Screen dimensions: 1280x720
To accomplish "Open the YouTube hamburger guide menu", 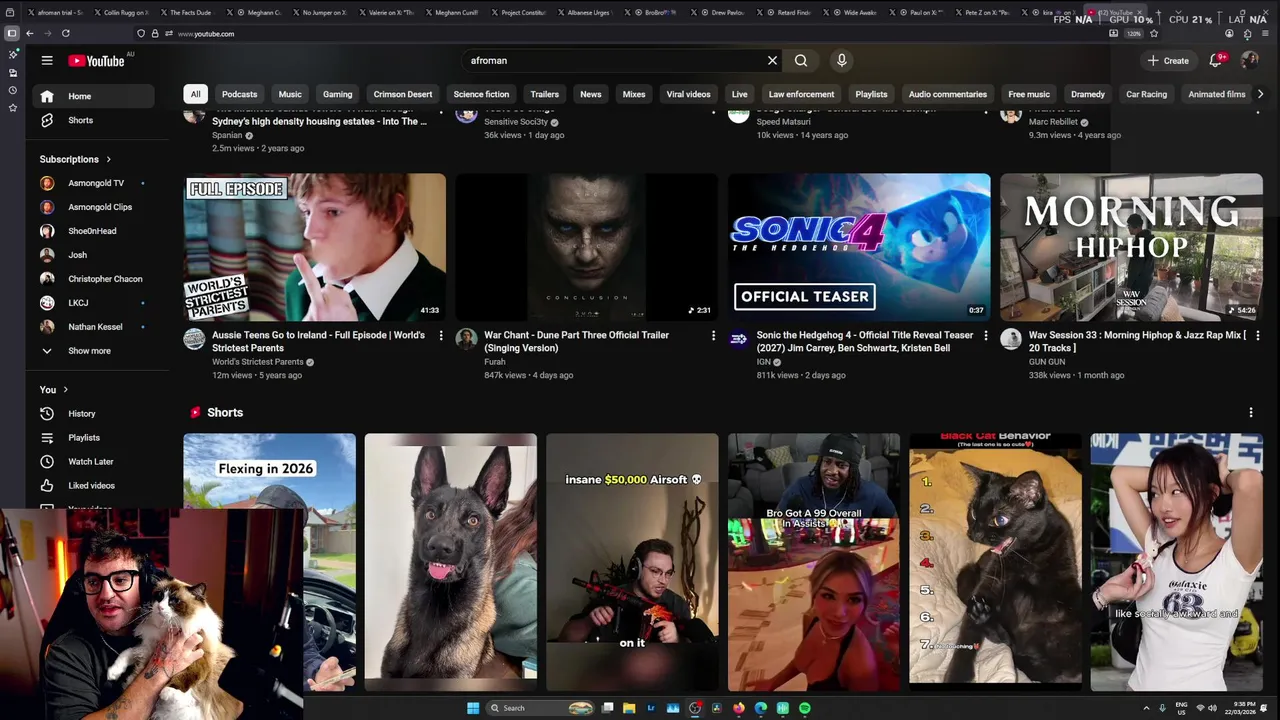I will click(x=47, y=61).
